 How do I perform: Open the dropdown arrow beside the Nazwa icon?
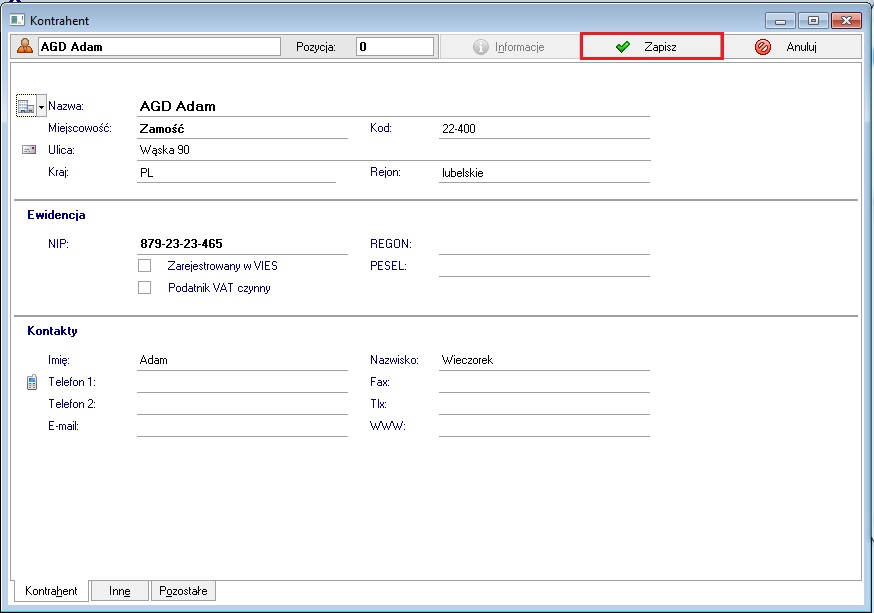click(41, 106)
